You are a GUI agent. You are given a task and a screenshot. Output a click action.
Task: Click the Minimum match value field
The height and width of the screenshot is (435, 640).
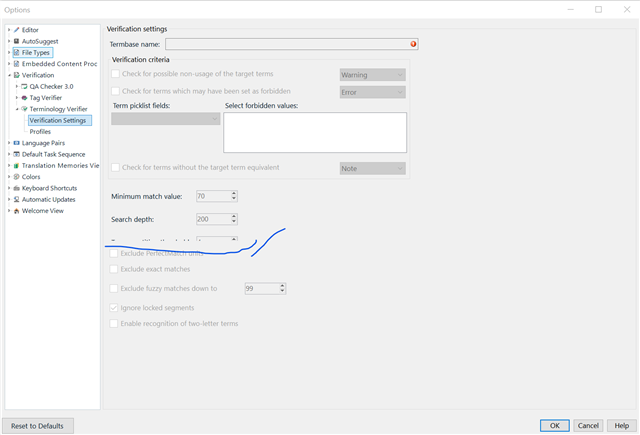point(213,196)
